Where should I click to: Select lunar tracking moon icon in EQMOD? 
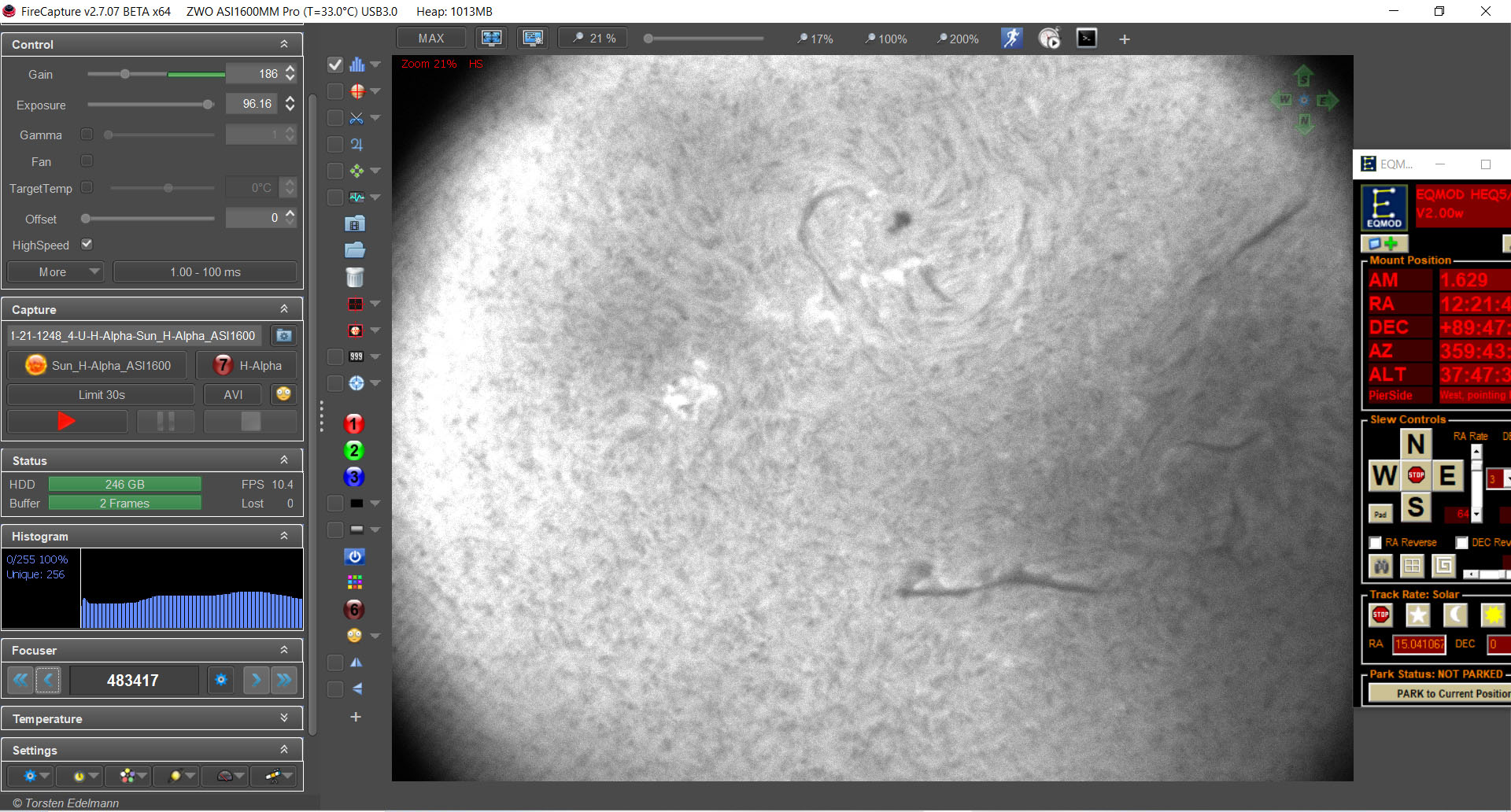click(1455, 615)
